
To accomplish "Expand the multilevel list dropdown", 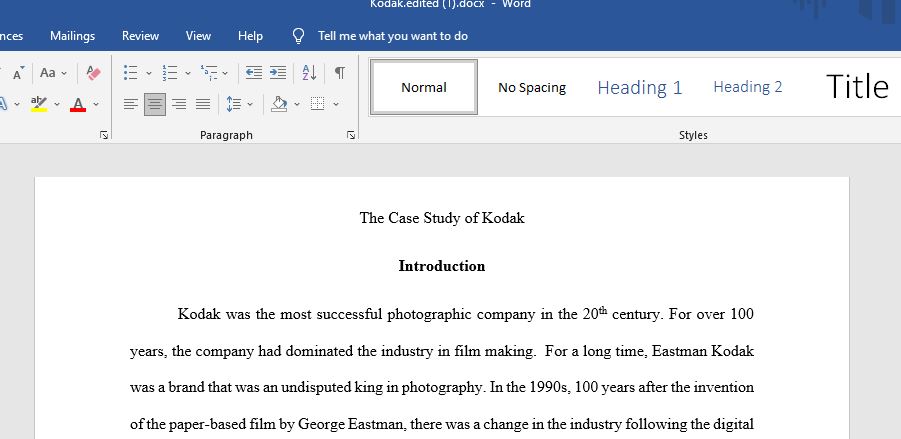I will coord(225,74).
